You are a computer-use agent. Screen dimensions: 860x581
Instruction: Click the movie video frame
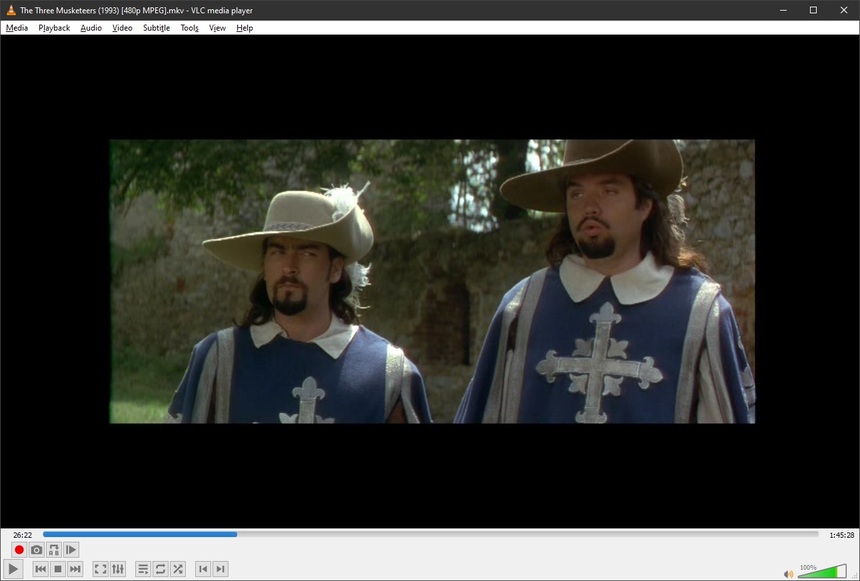[x=432, y=281]
